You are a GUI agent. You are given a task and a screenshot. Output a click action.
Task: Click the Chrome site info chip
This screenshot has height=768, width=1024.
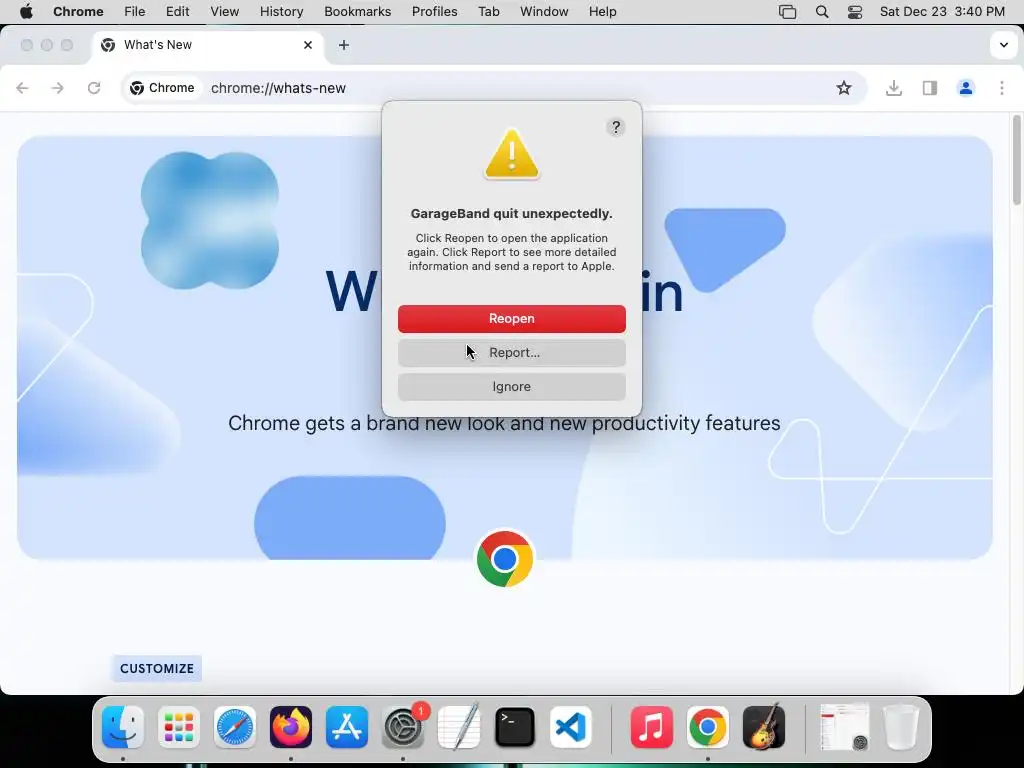click(163, 88)
